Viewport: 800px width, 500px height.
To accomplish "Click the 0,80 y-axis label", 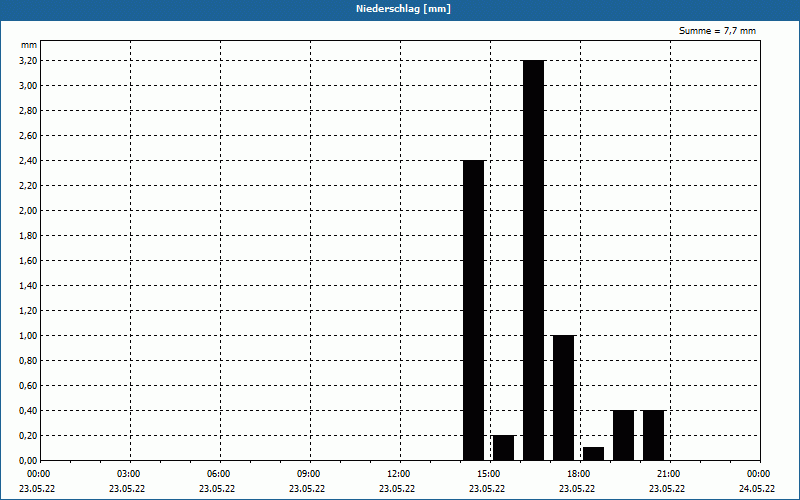I will click(28, 361).
